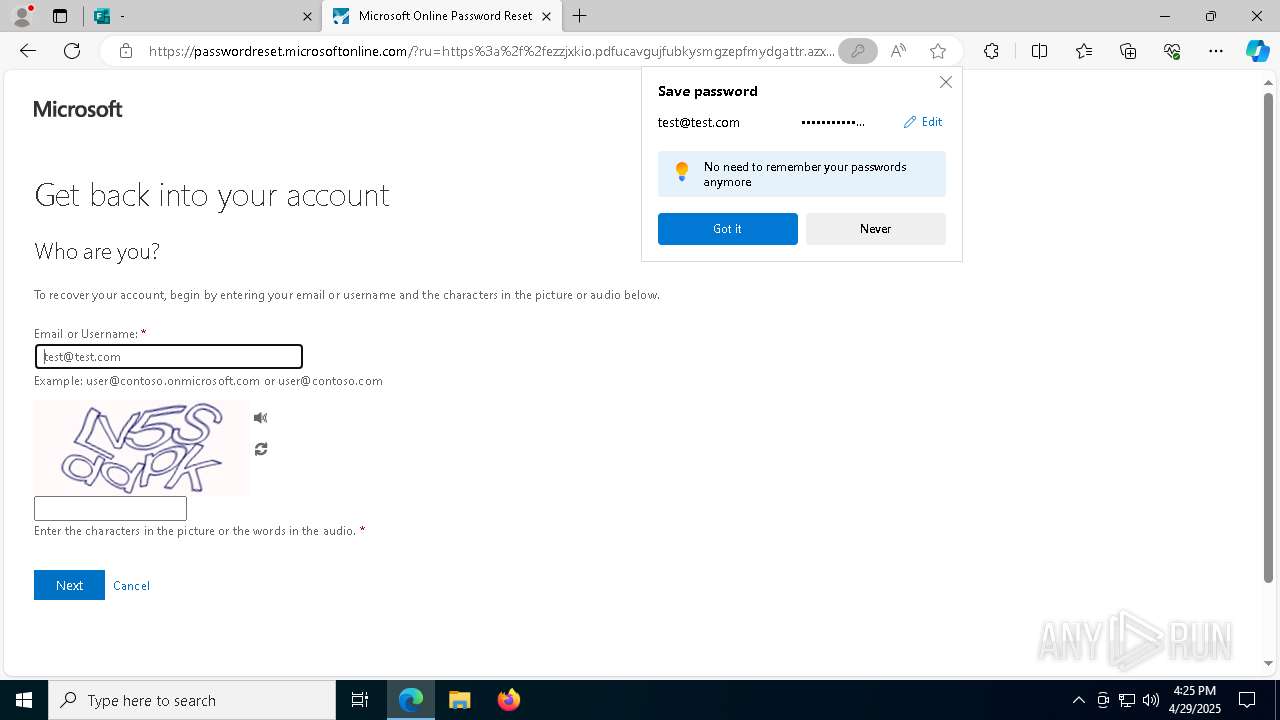Open Task View on taskbar
Viewport: 1280px width, 720px height.
pyautogui.click(x=360, y=700)
